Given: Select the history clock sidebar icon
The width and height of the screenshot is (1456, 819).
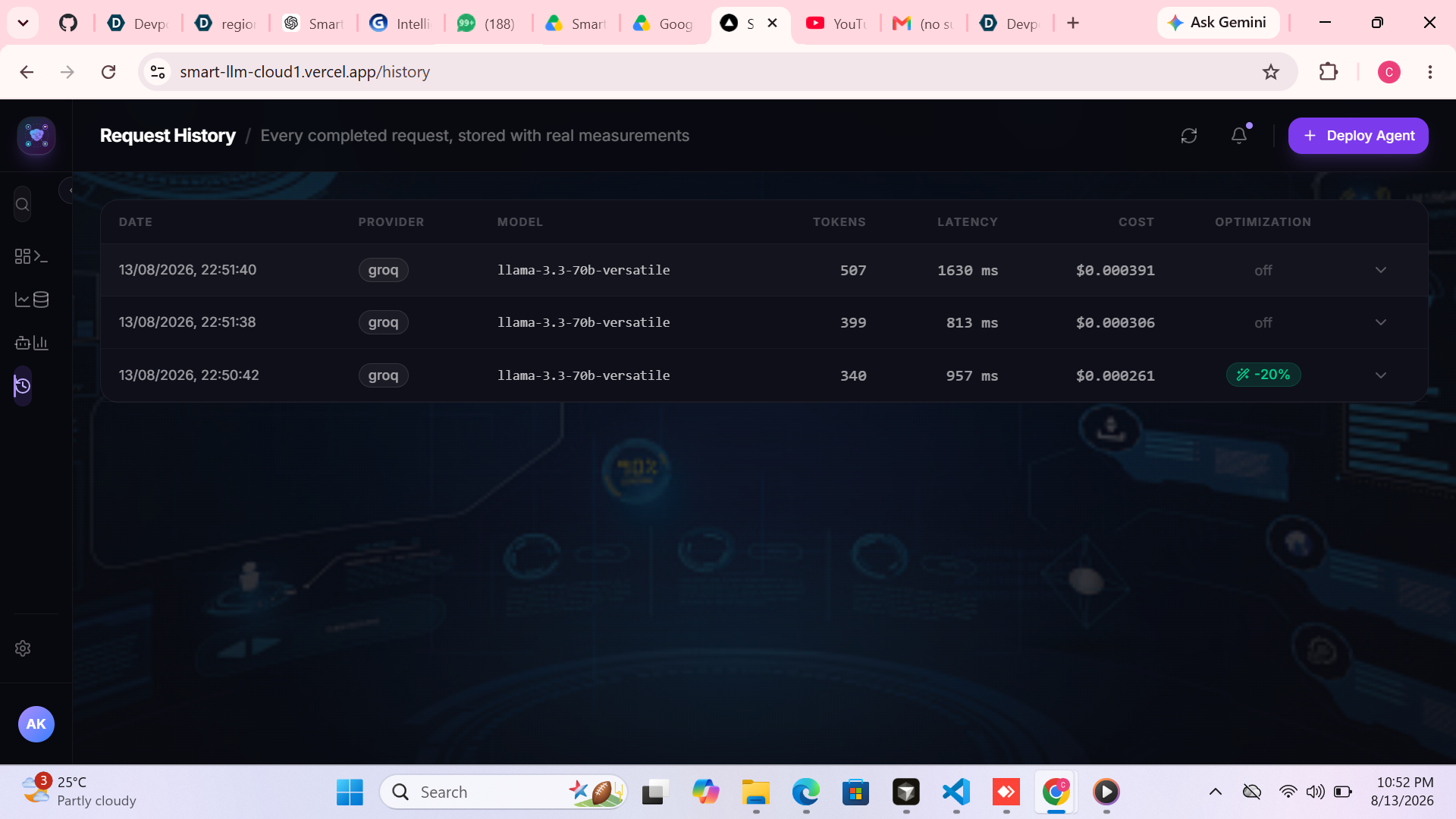Looking at the screenshot, I should [x=23, y=386].
